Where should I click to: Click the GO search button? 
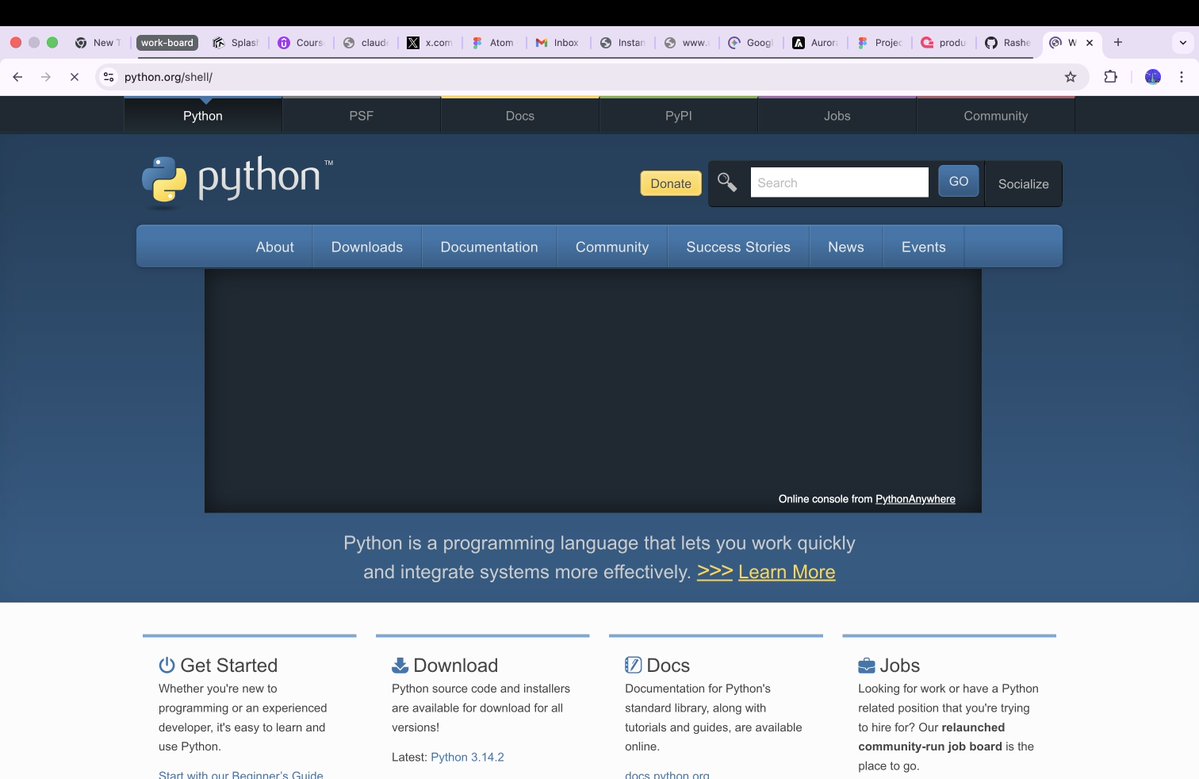click(958, 181)
